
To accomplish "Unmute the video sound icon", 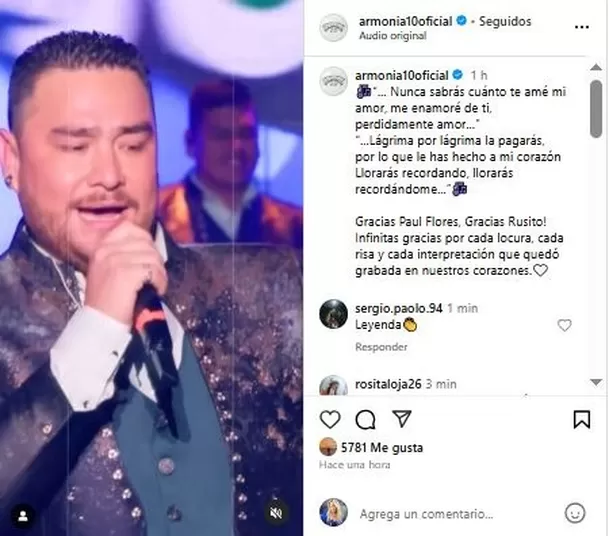I will point(275,513).
